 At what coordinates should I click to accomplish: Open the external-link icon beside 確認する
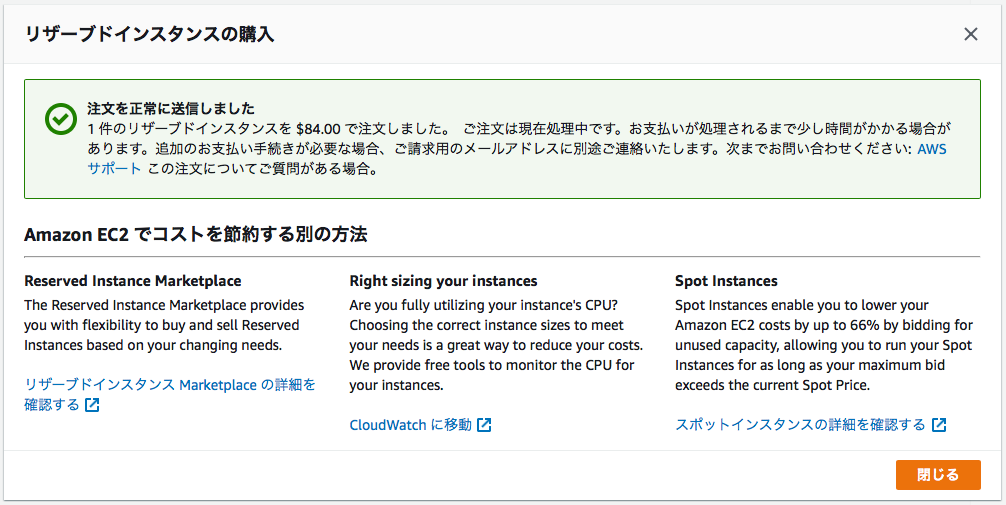point(92,405)
